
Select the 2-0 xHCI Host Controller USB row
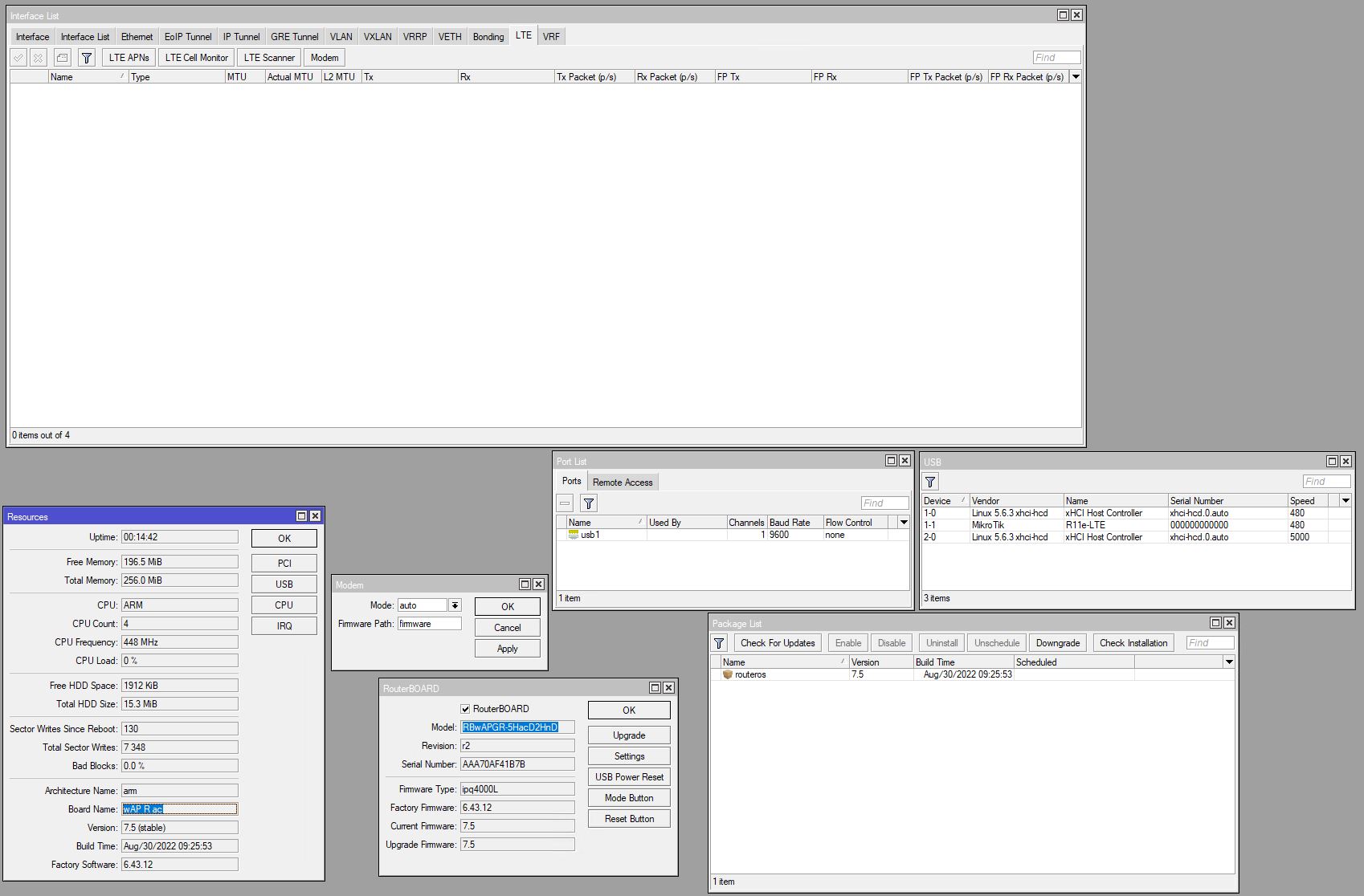pyautogui.click(x=1136, y=537)
